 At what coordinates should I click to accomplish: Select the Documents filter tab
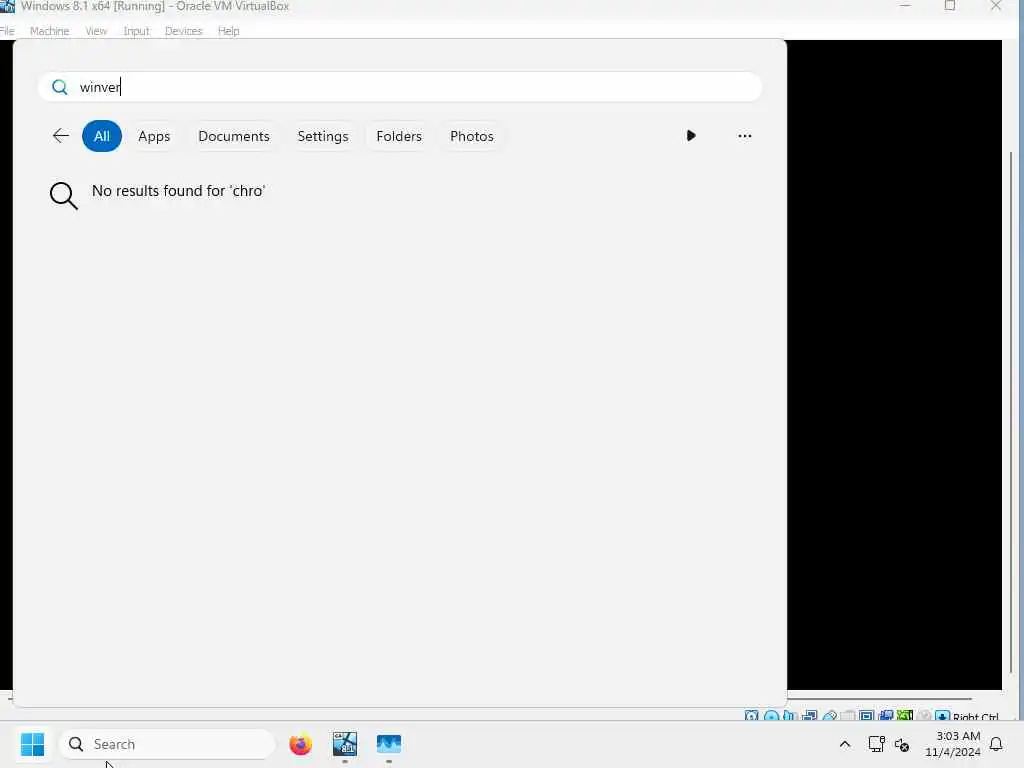234,136
